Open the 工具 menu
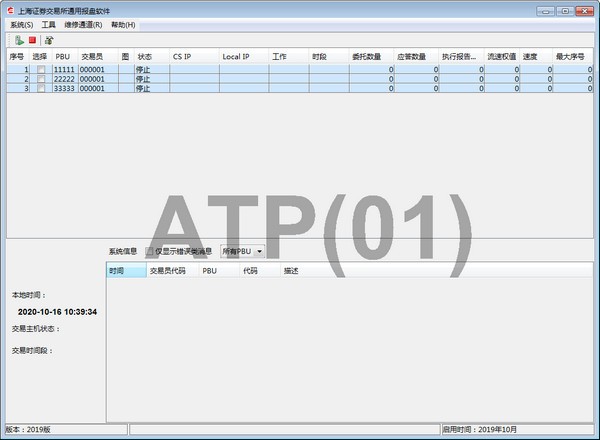Screen dimensions: 600x440 (x=49, y=25)
